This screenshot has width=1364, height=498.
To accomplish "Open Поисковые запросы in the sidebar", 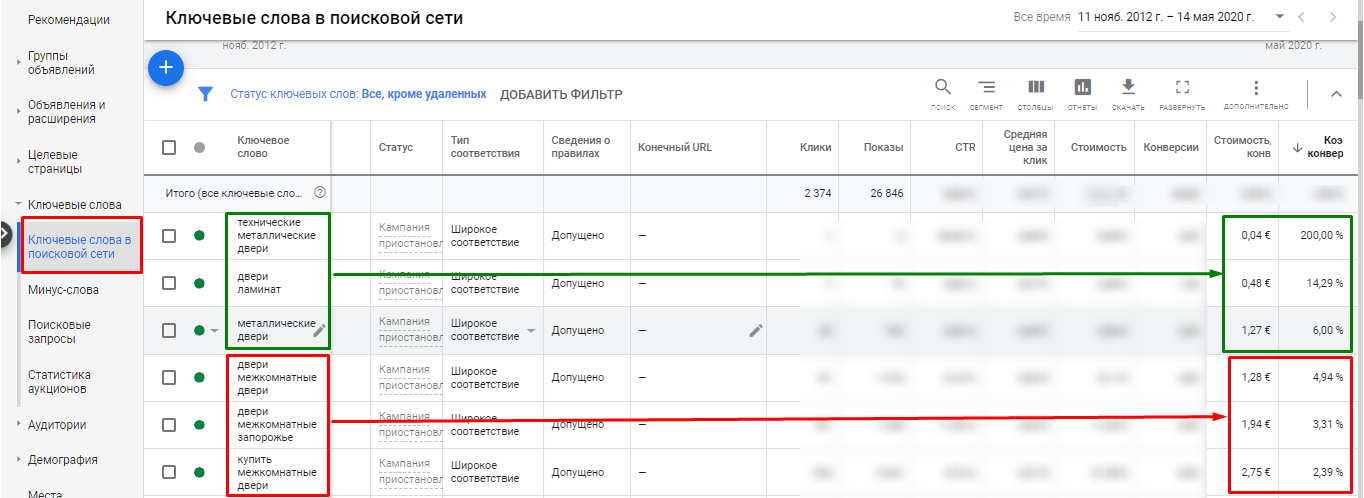I will [59, 332].
